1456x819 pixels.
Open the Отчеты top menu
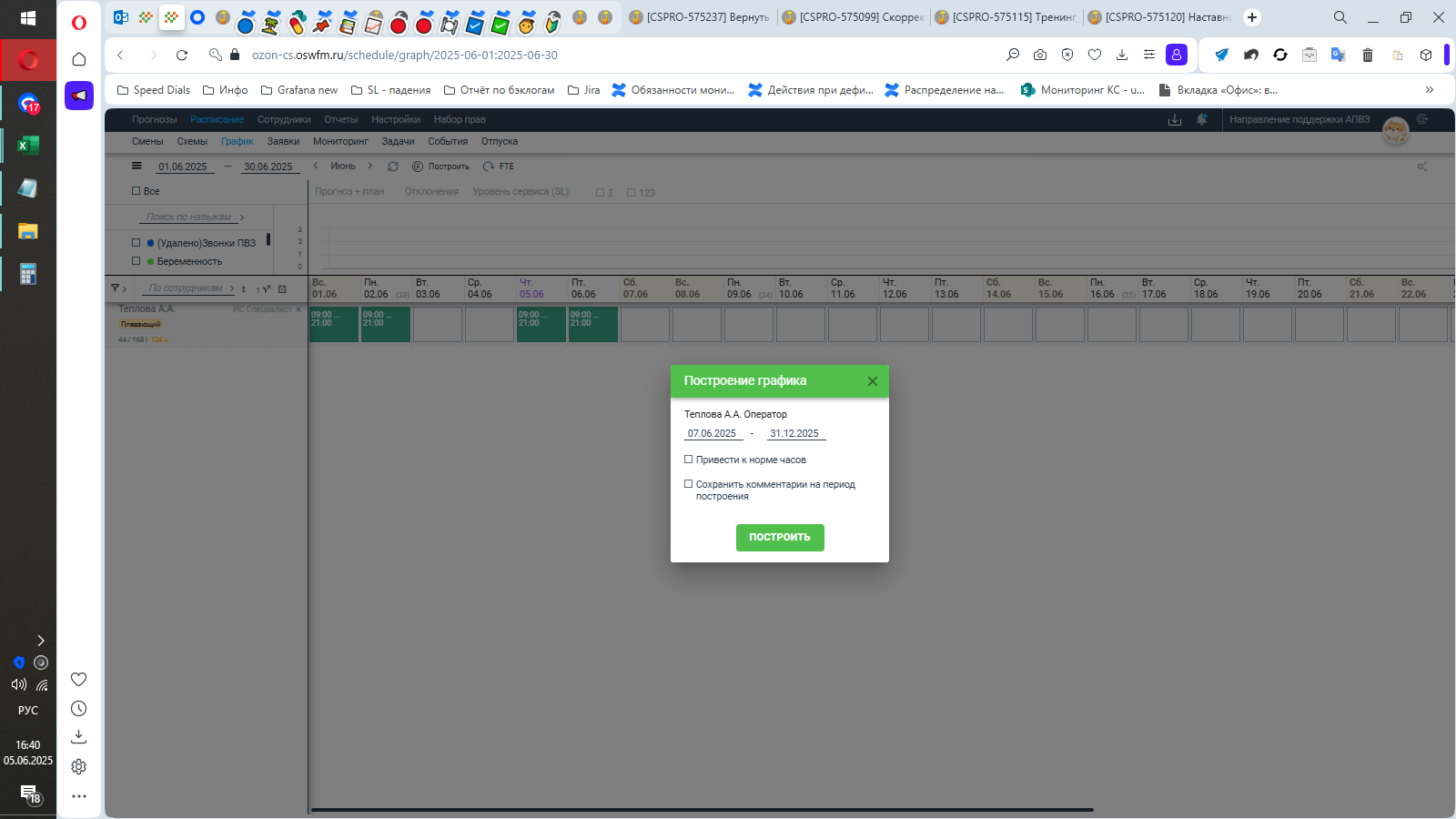(341, 119)
